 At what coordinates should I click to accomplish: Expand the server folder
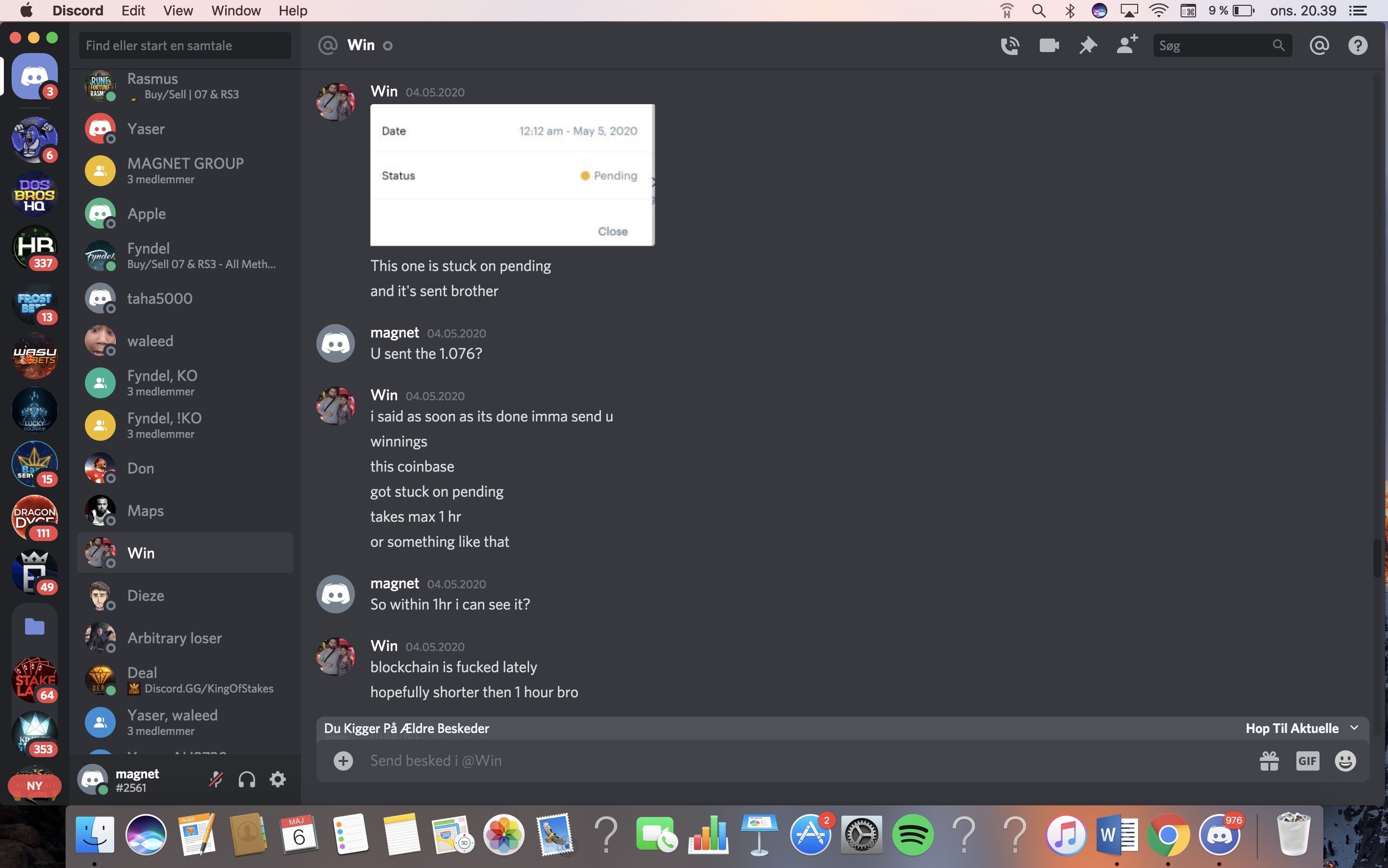pos(34,626)
